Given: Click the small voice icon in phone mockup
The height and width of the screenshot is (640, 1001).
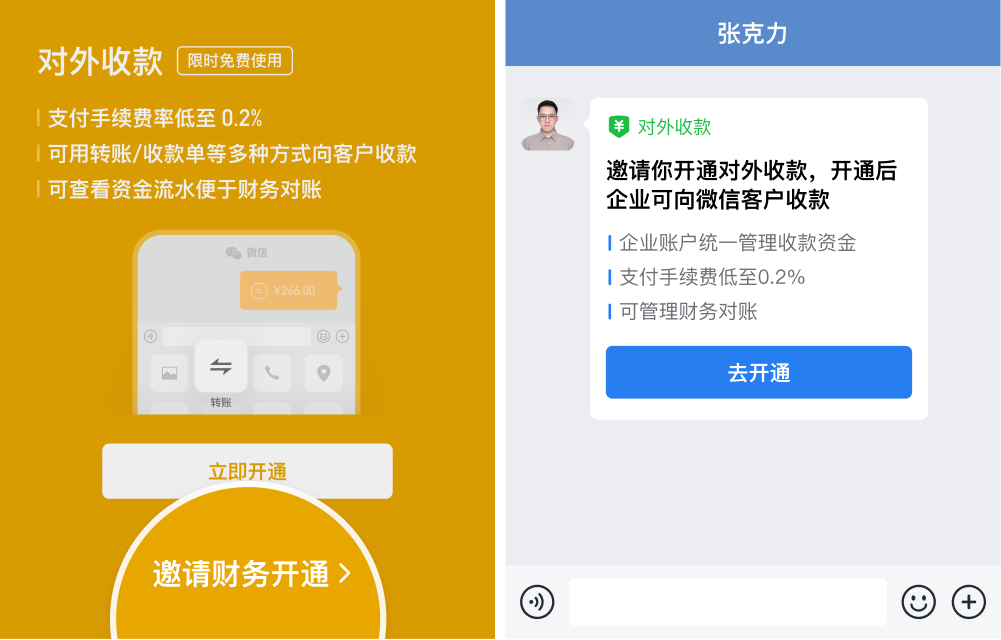Looking at the screenshot, I should coord(151,336).
